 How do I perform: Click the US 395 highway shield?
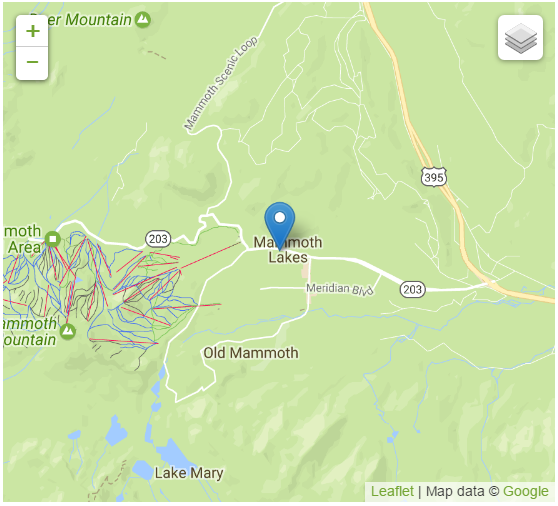pos(434,177)
